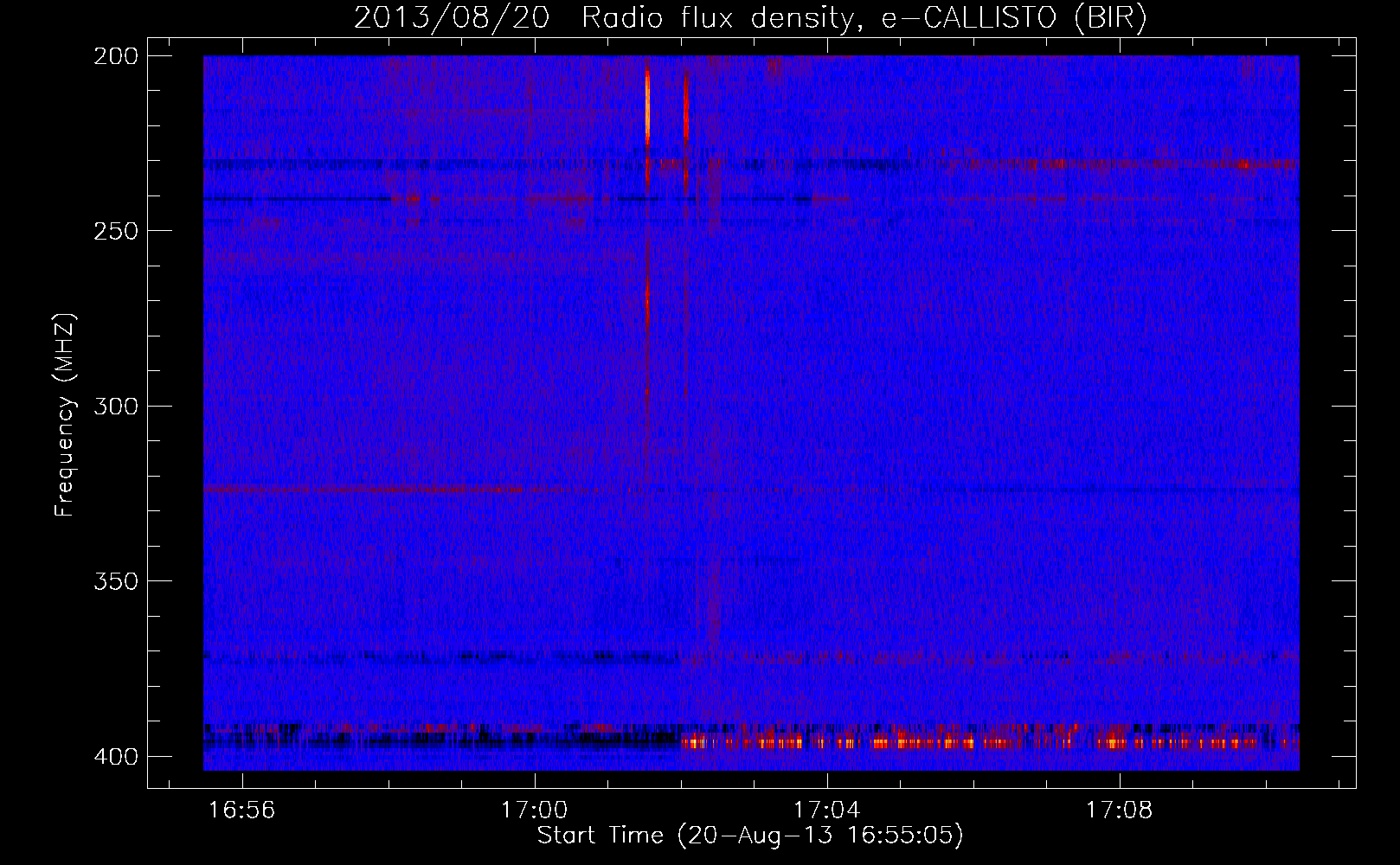Select the 400 frequency tick label
This screenshot has height=865, width=1400.
point(115,757)
